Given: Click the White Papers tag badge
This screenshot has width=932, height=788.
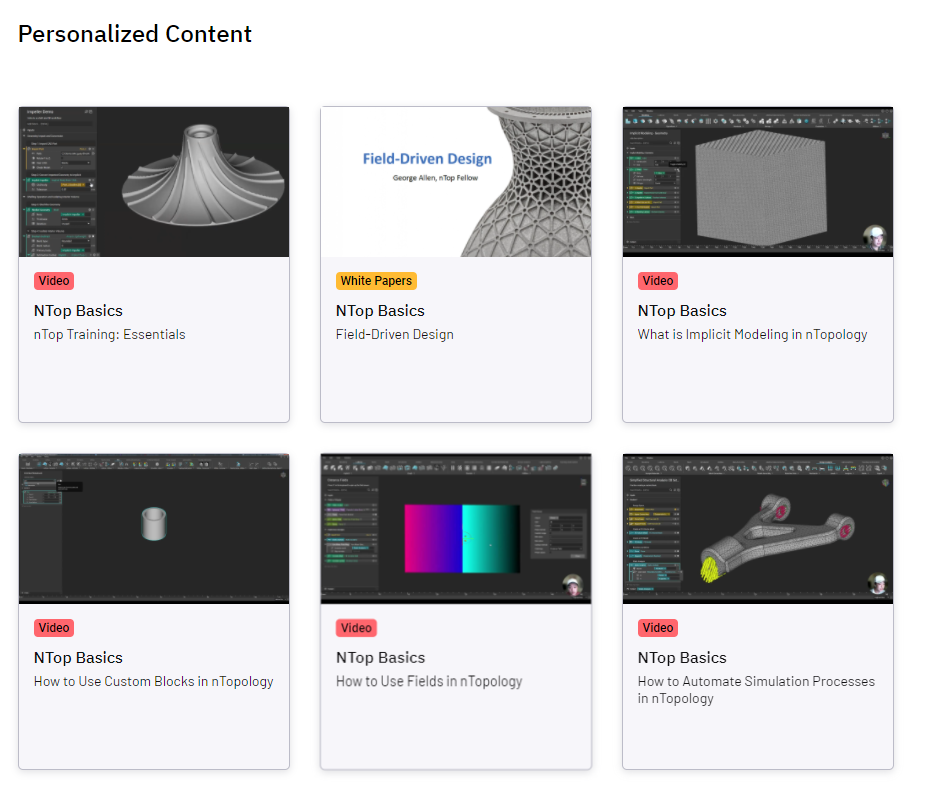Looking at the screenshot, I should point(376,281).
